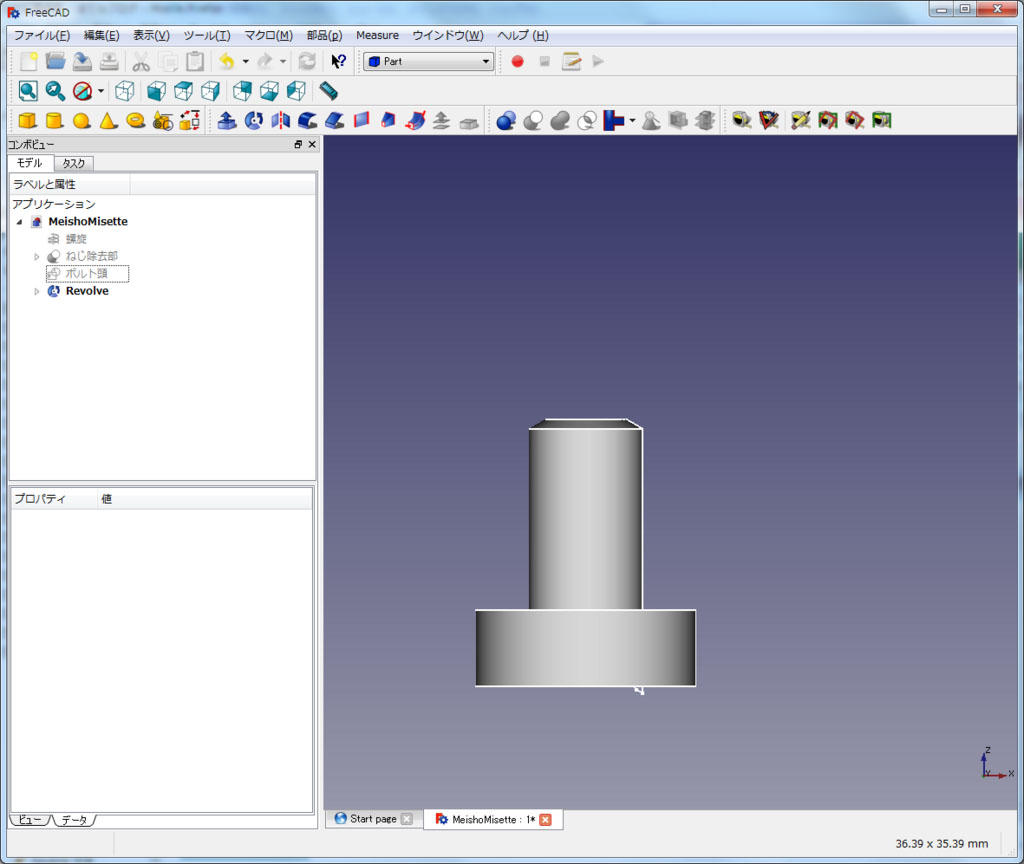This screenshot has height=864, width=1024.
Task: Create a cylinder primitive
Action: pos(54,121)
